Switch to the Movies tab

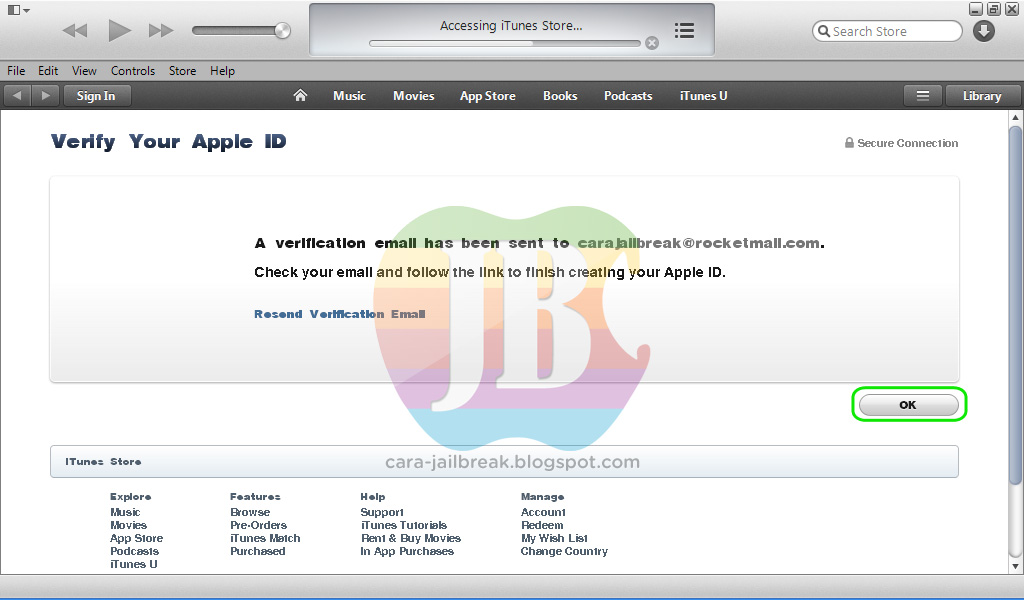coord(413,95)
